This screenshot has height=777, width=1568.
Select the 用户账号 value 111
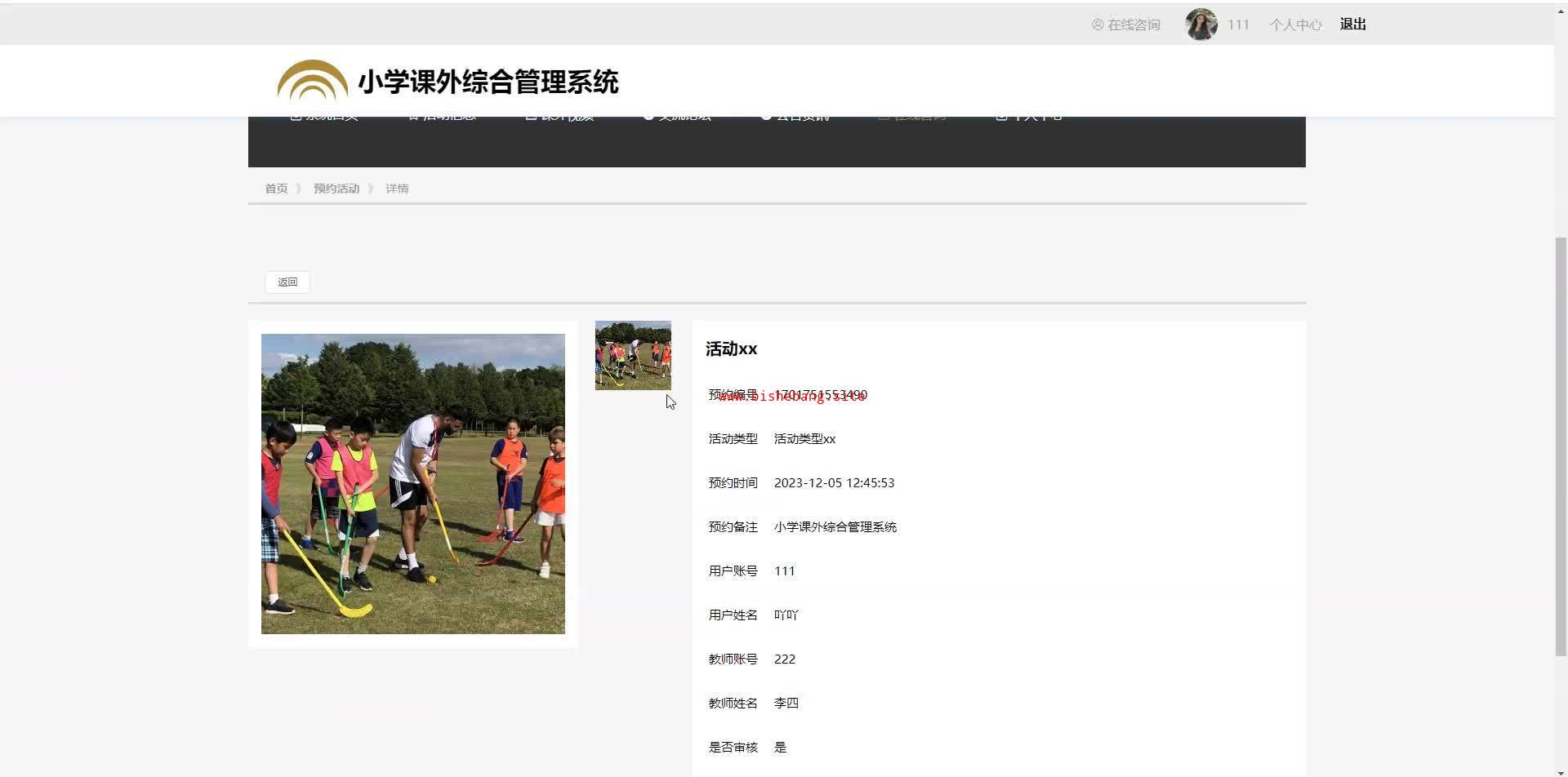tap(785, 571)
